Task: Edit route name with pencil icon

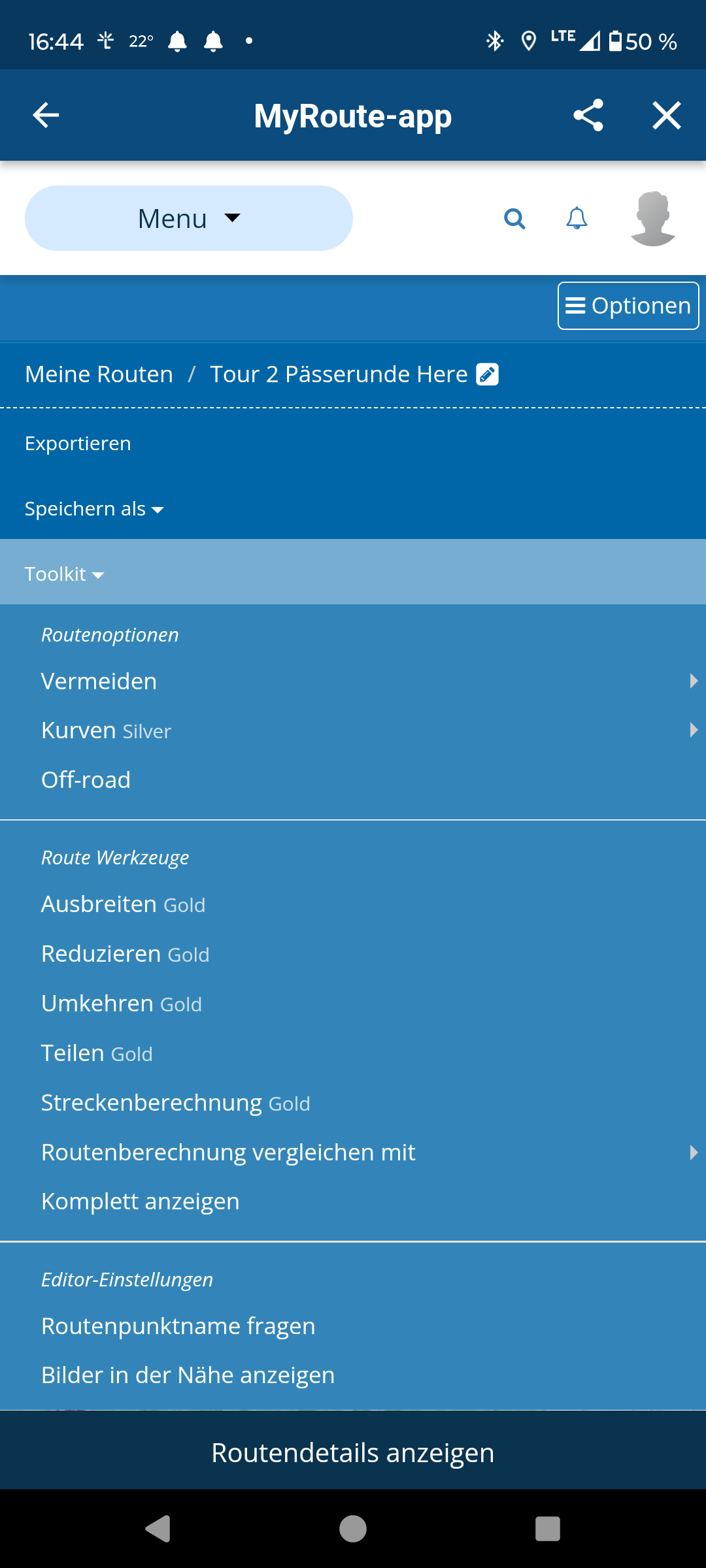Action: (488, 374)
